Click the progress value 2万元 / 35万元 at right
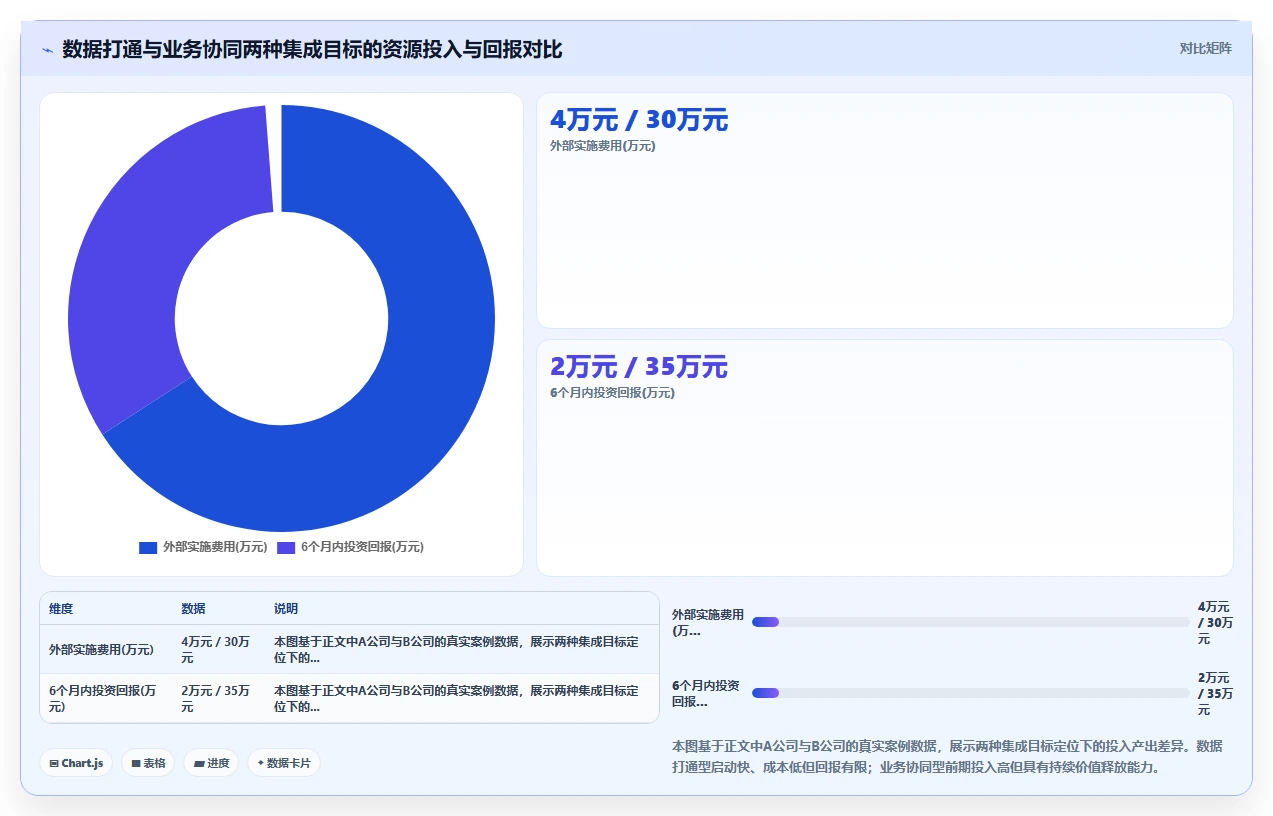The width and height of the screenshot is (1273, 816). (x=1215, y=693)
